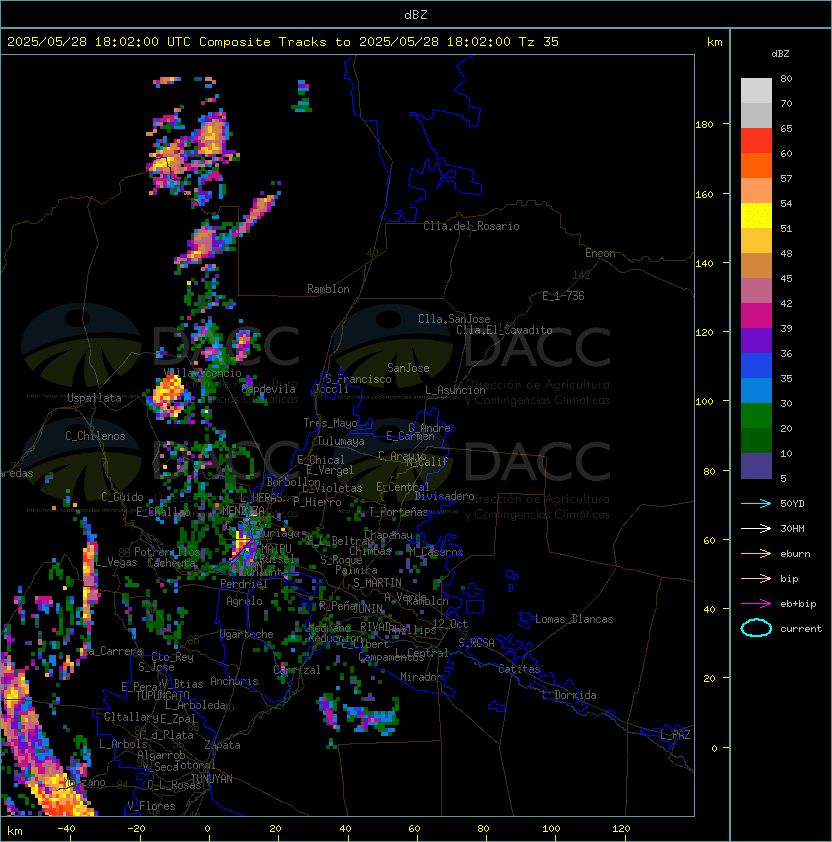Pick the slate 5-10 dBZ color band

coord(756,466)
